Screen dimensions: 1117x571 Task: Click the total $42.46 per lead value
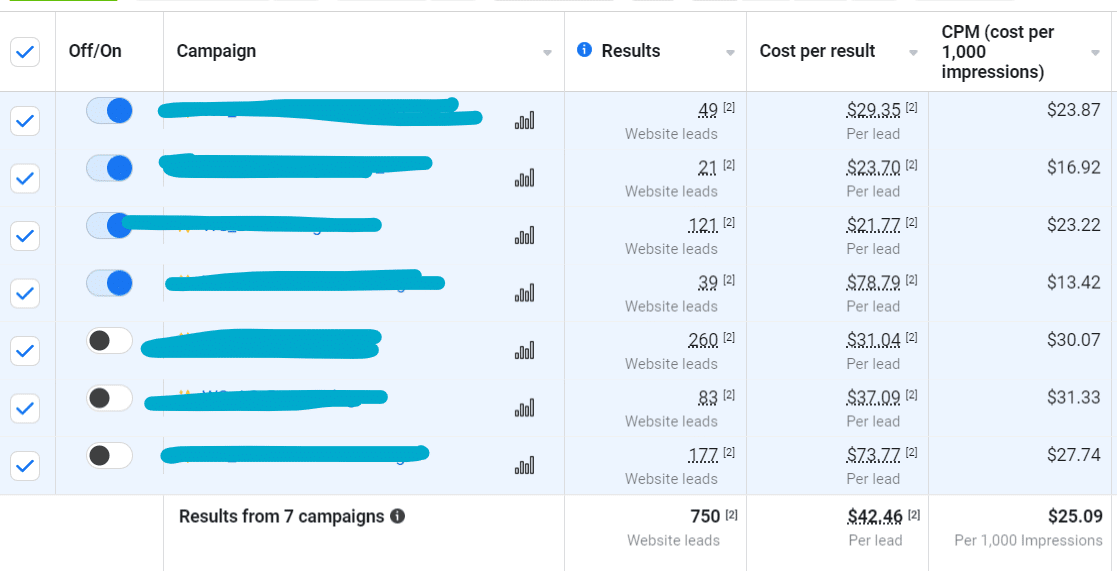click(876, 515)
